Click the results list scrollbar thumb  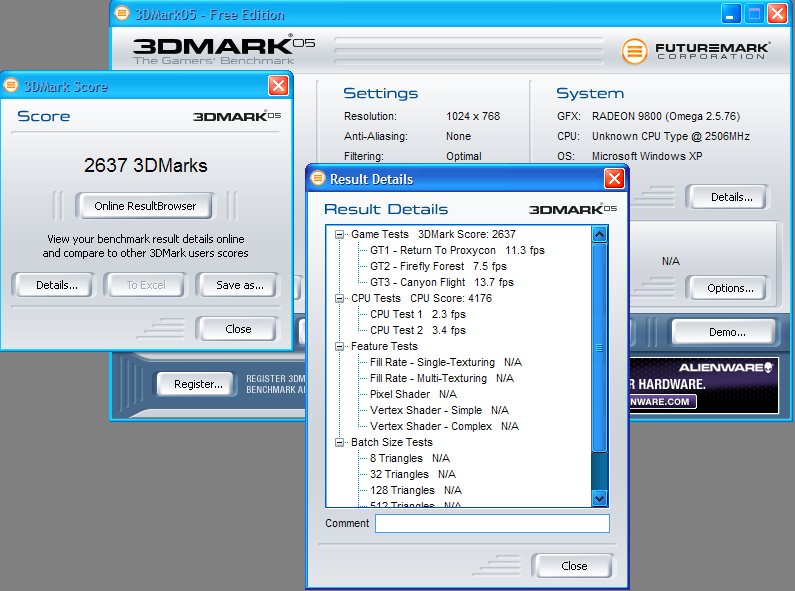point(599,347)
